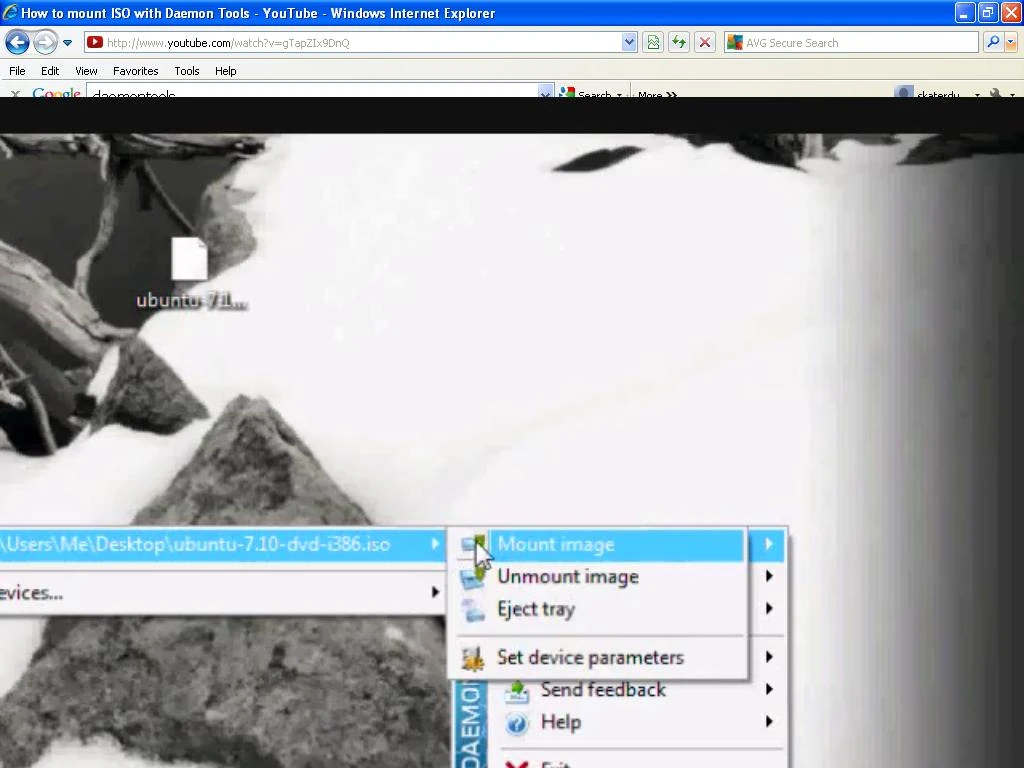Expand the address bar history dropdown
This screenshot has width=1024, height=768.
[629, 42]
